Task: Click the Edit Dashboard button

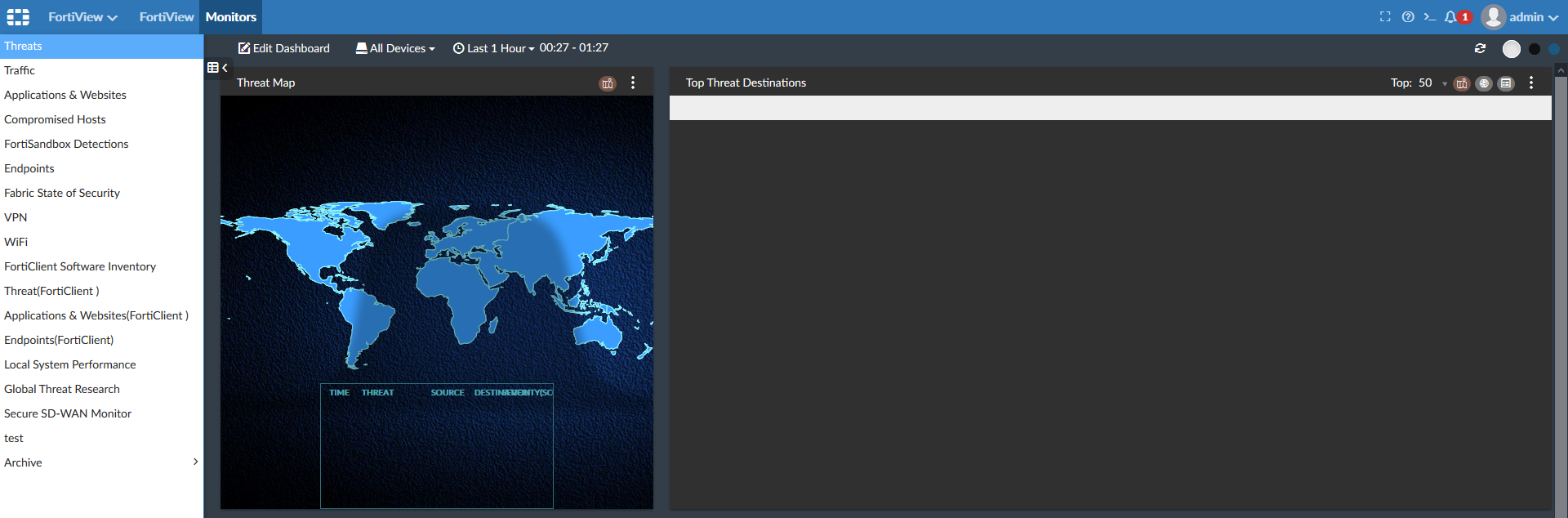Action: 283,48
